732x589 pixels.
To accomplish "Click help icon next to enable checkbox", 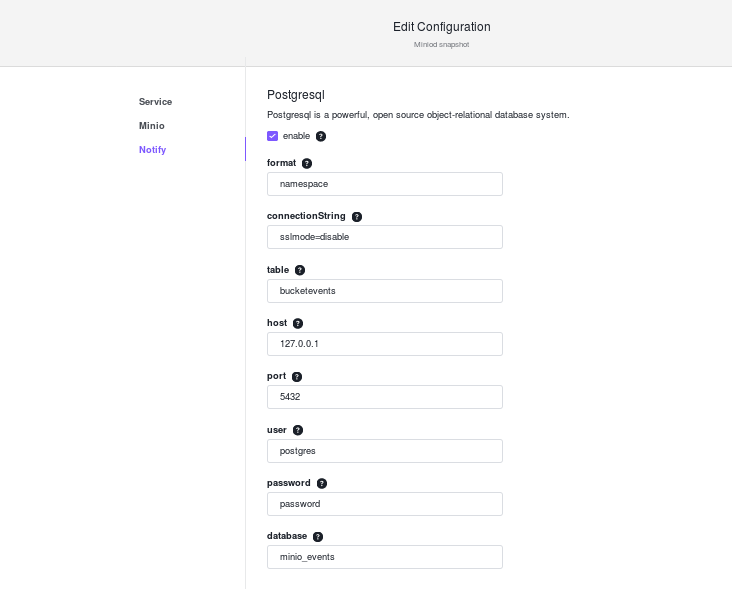I will (x=321, y=136).
